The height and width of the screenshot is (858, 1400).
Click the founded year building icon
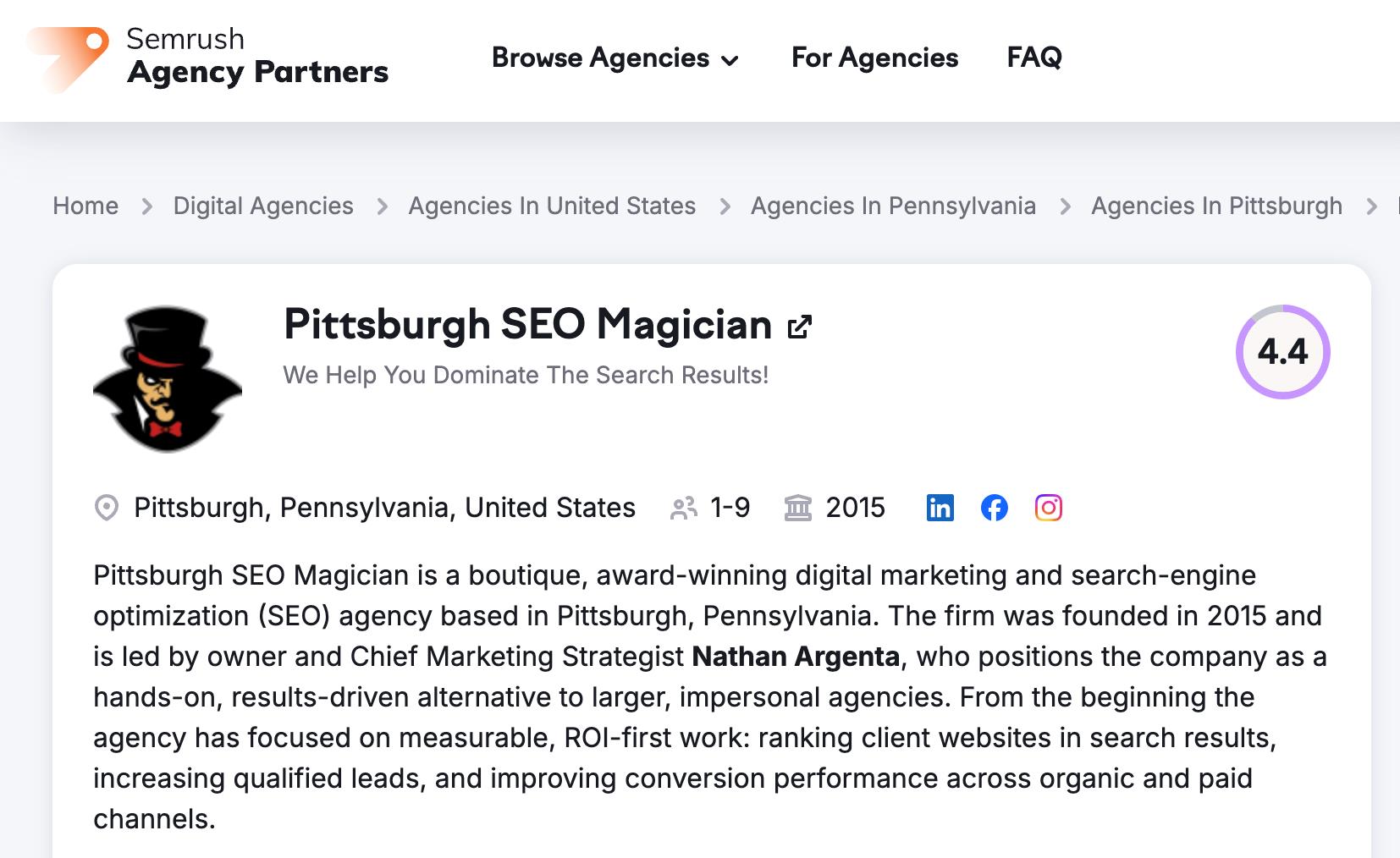pyautogui.click(x=797, y=508)
